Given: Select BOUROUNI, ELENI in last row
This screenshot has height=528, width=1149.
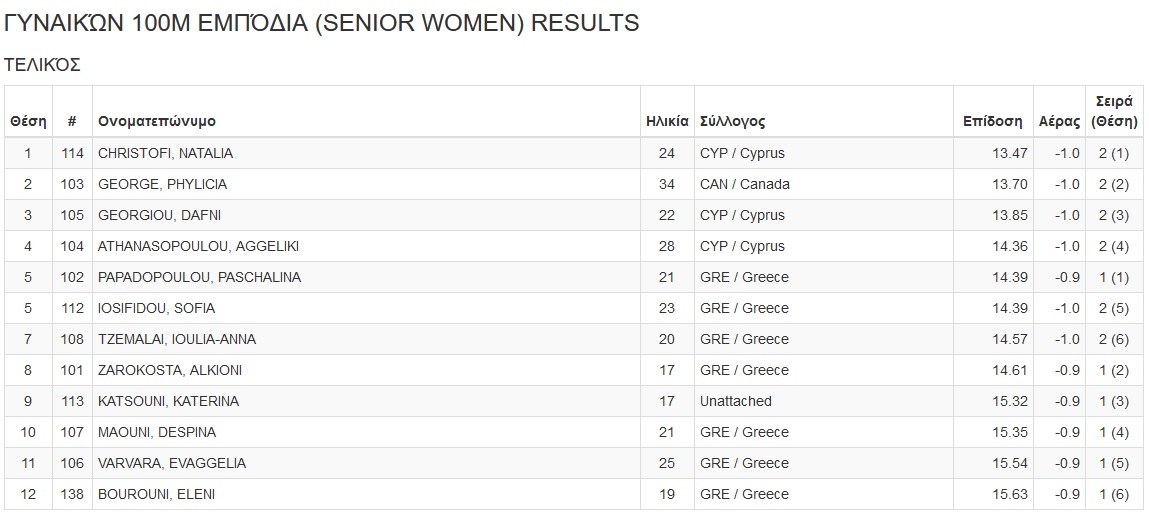Looking at the screenshot, I should coord(156,494).
